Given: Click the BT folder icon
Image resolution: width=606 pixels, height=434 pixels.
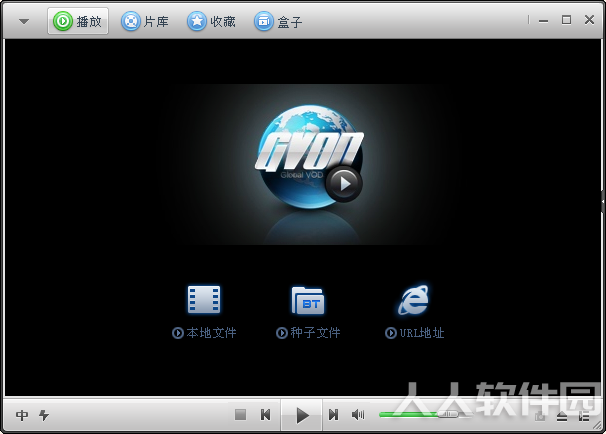Looking at the screenshot, I should [x=308, y=300].
